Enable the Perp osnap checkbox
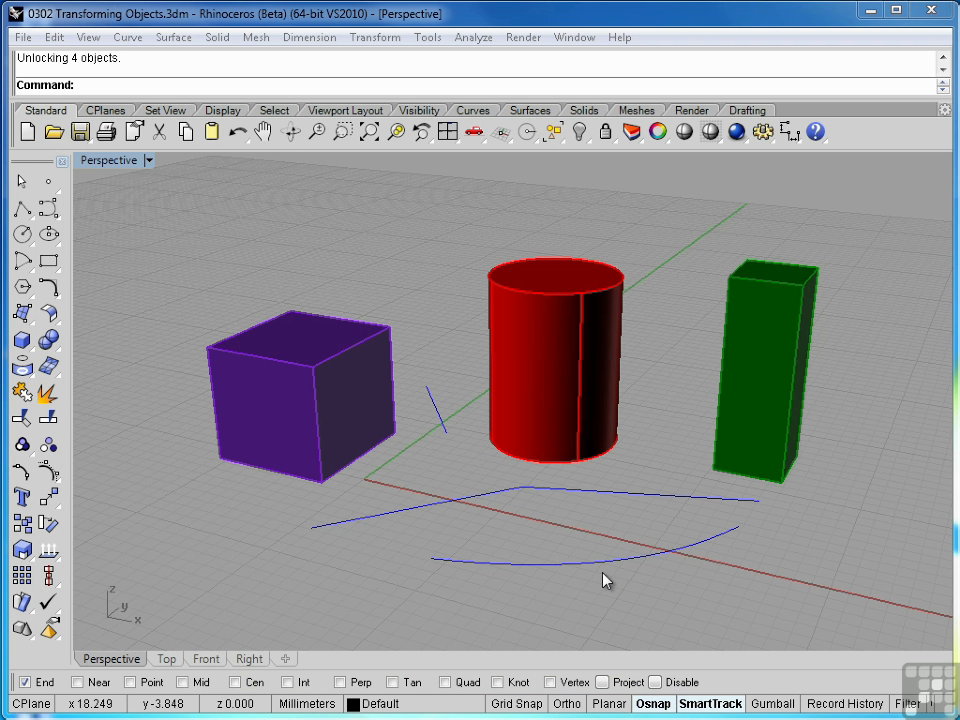The image size is (960, 720). click(x=340, y=682)
